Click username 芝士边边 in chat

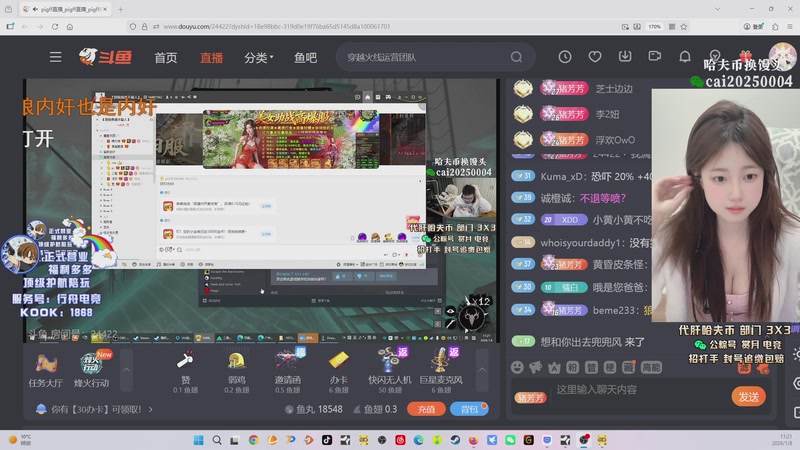[x=614, y=89]
